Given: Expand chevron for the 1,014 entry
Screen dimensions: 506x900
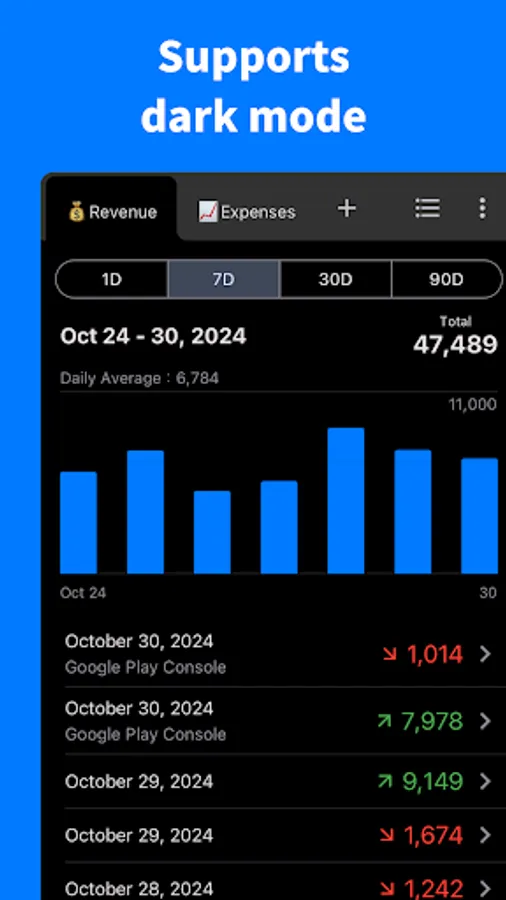Looking at the screenshot, I should pos(485,654).
